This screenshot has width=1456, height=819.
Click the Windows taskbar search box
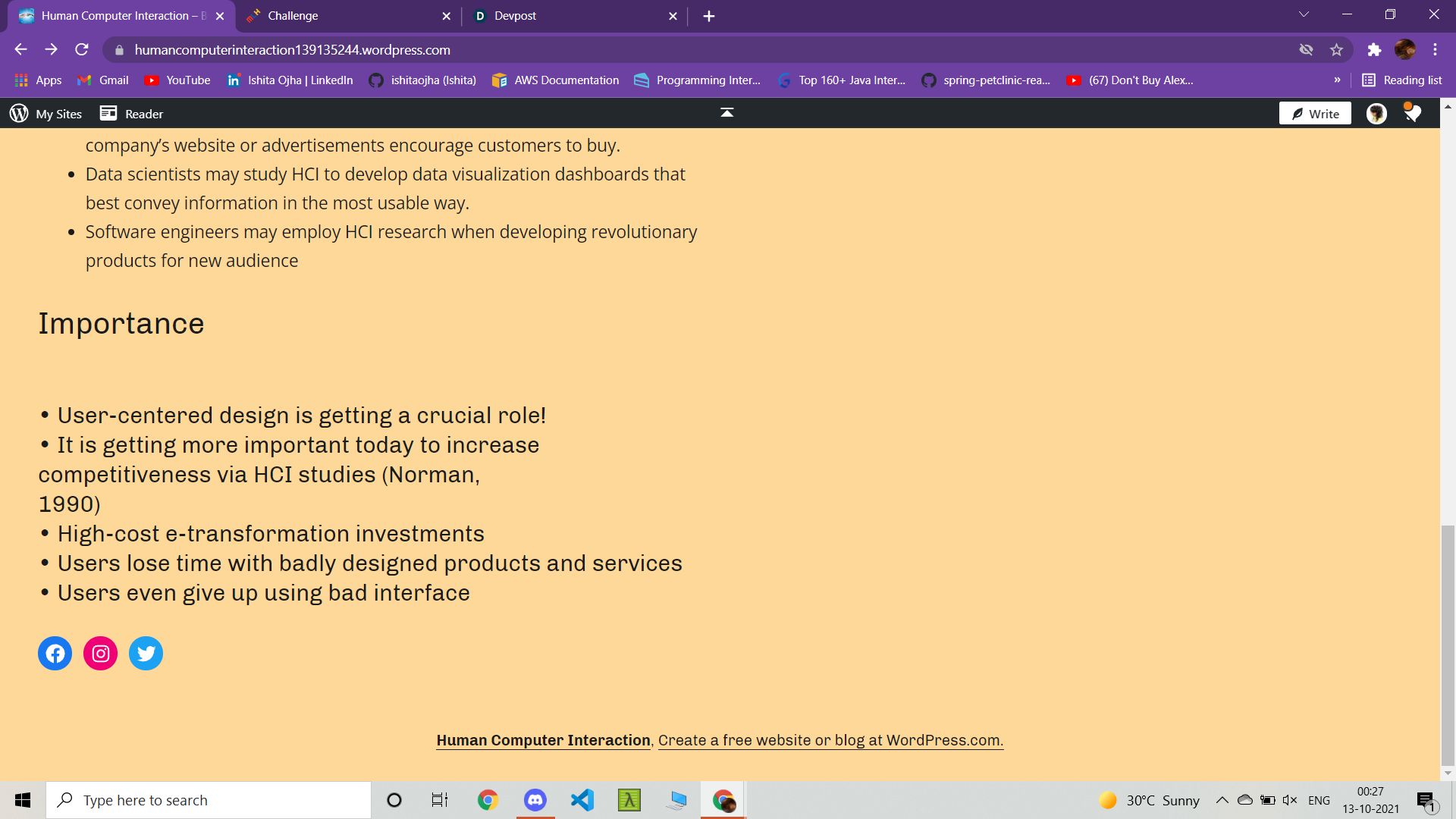[209, 800]
